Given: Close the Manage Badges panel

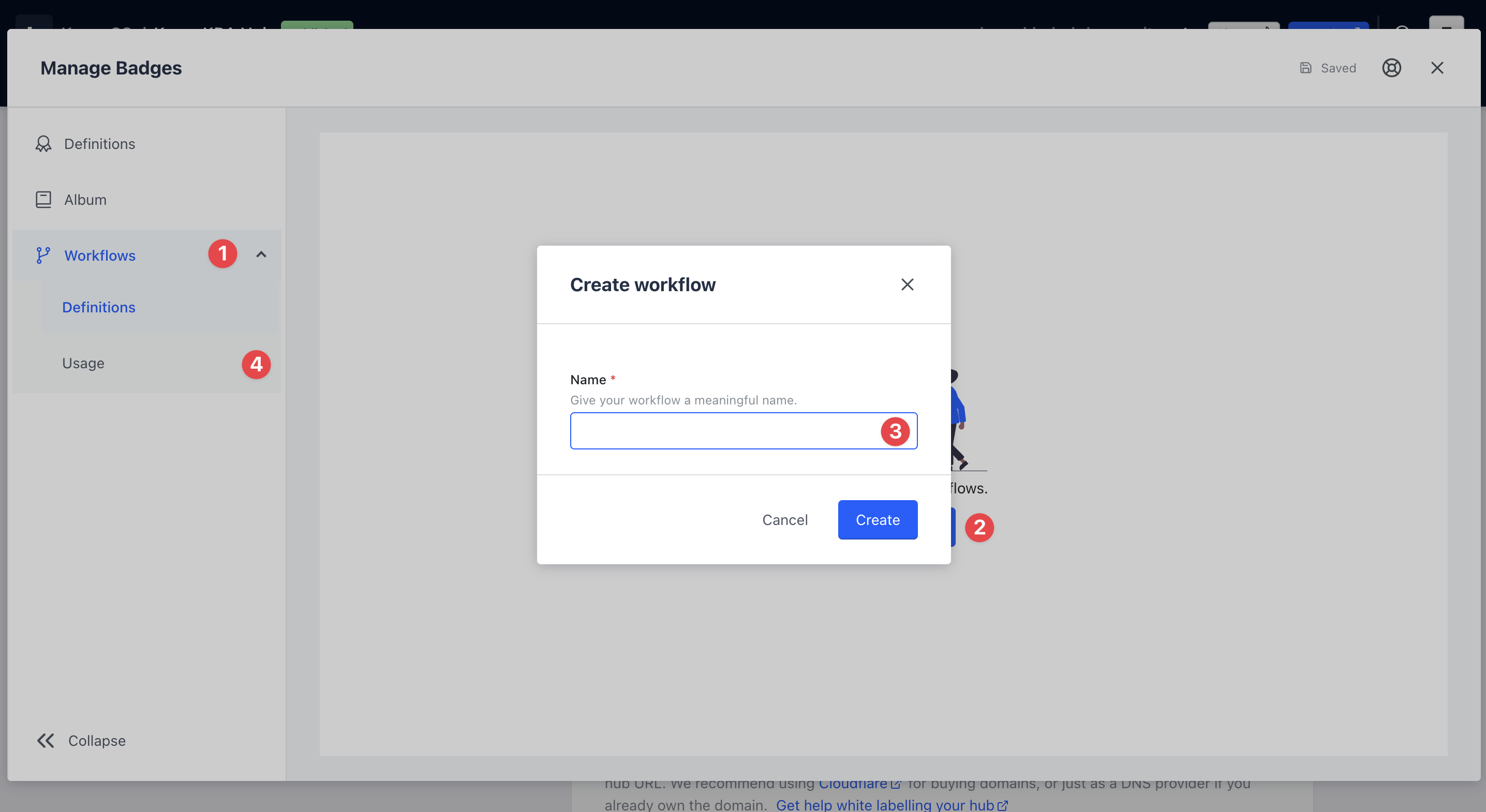Looking at the screenshot, I should 1437,68.
